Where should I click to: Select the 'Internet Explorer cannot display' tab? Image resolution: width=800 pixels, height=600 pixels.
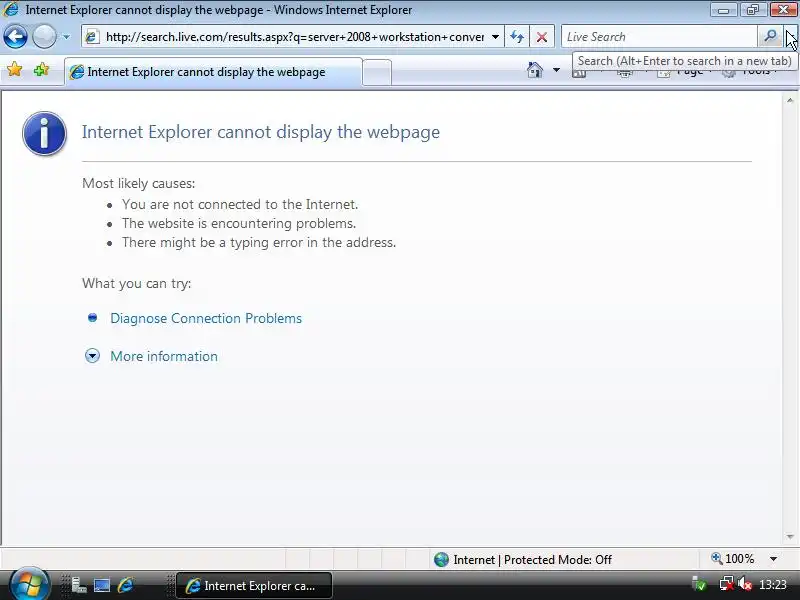click(x=213, y=72)
